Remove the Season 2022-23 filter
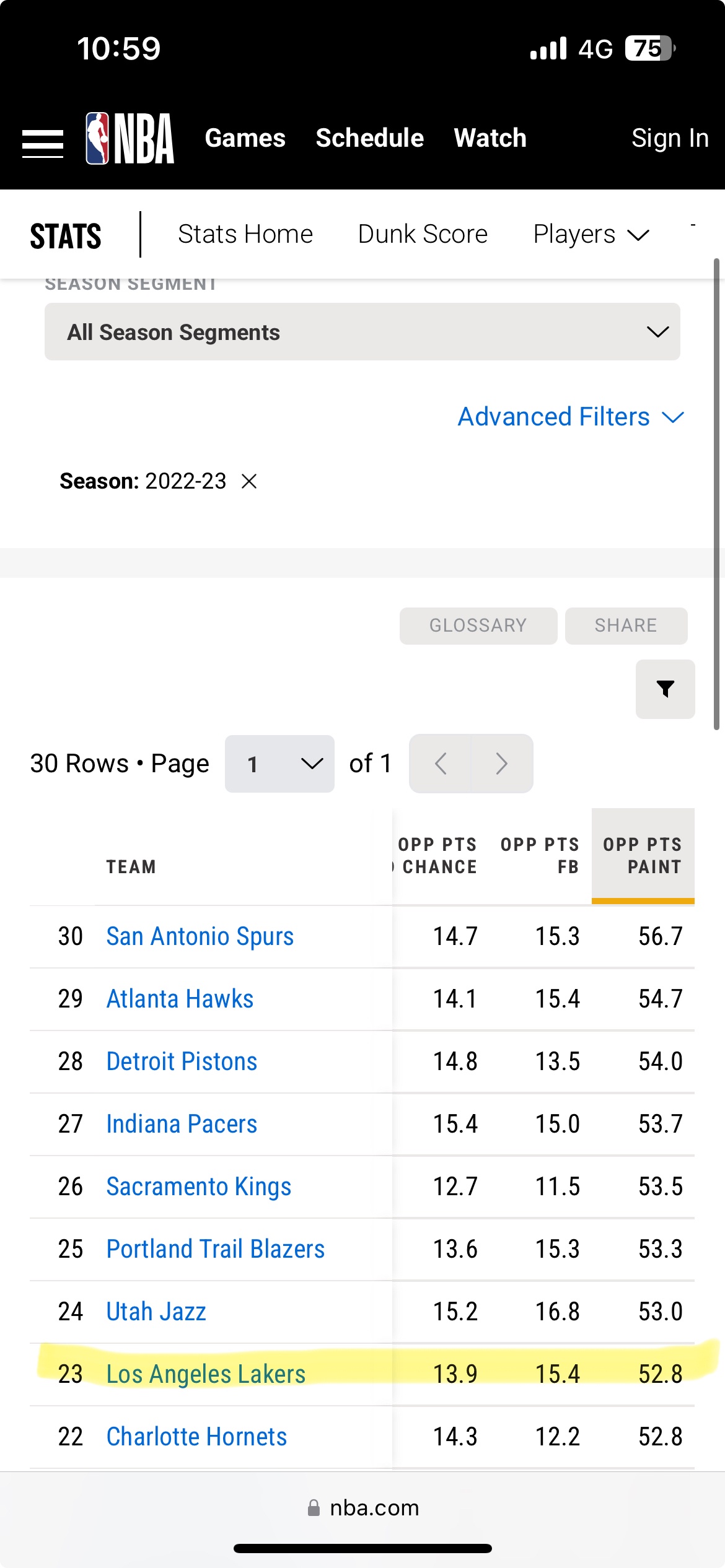The image size is (725, 1568). coord(249,481)
